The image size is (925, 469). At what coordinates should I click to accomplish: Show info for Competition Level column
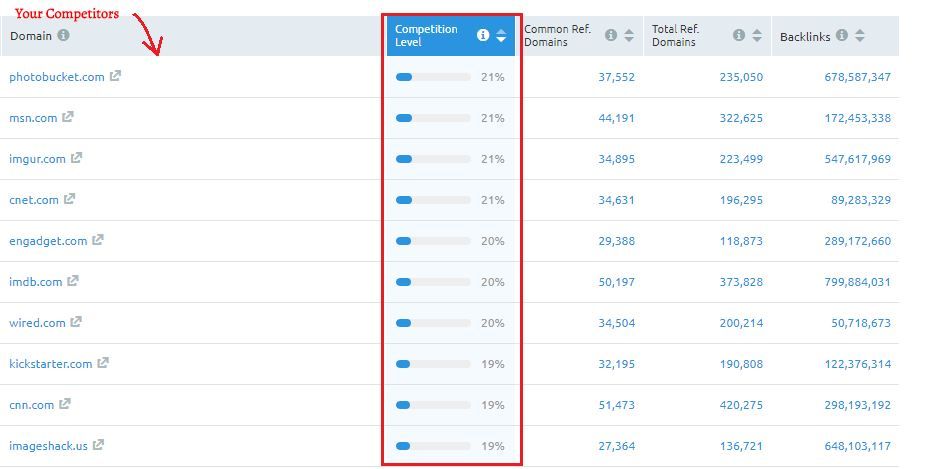tap(483, 35)
